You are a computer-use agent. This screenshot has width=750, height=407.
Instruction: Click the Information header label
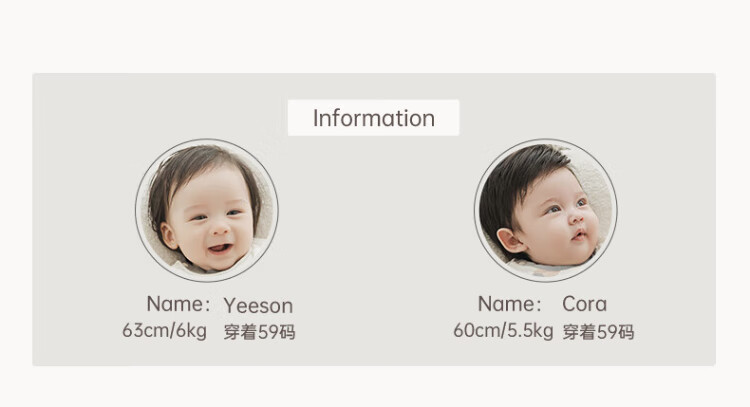pyautogui.click(x=373, y=118)
